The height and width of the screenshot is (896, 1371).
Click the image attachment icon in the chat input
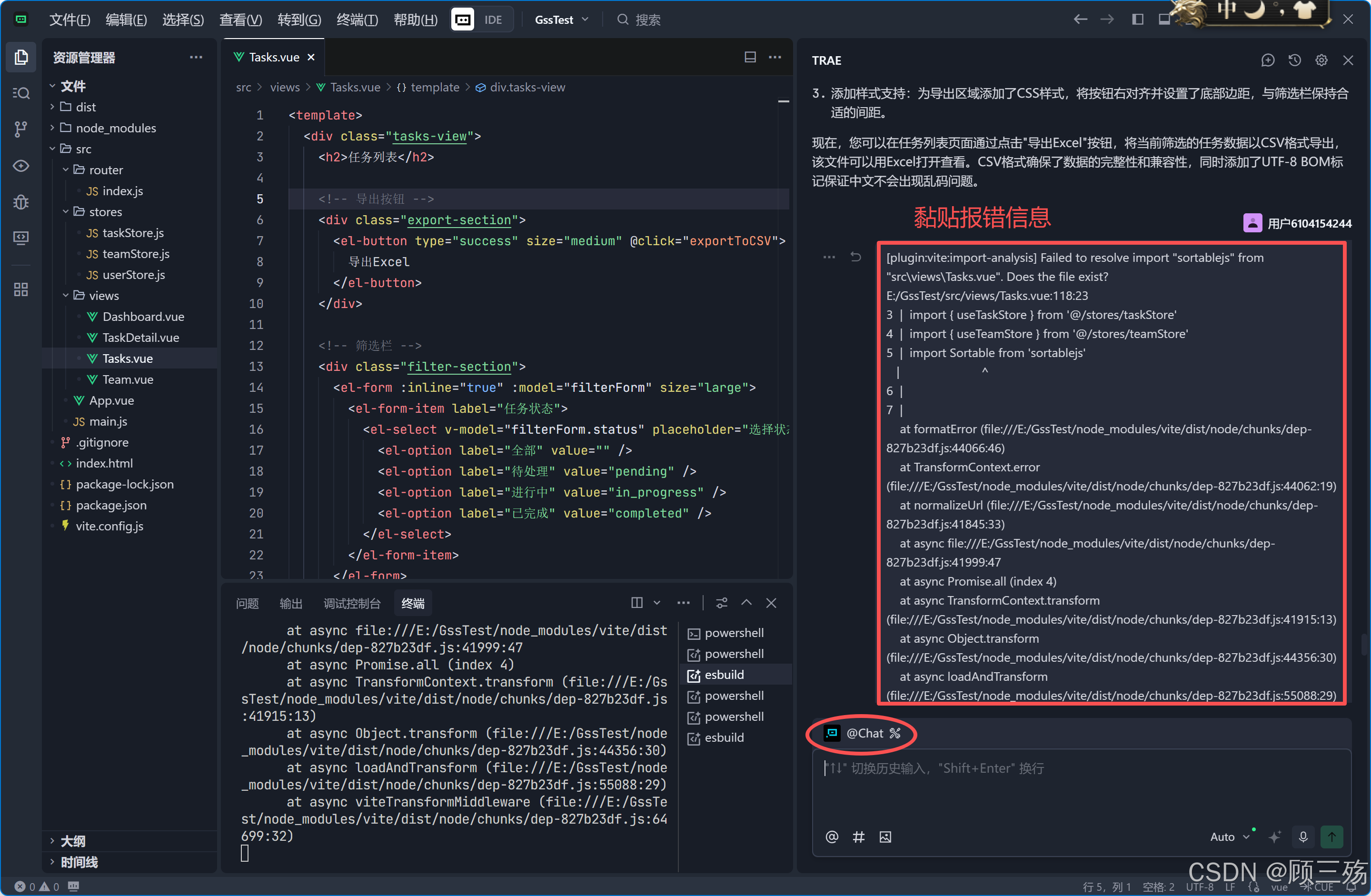[x=885, y=836]
